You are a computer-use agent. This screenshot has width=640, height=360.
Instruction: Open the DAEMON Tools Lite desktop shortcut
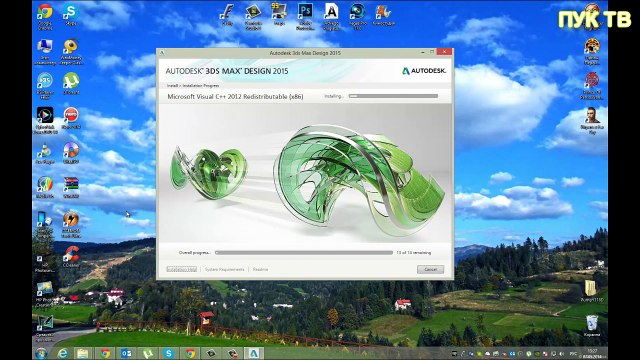click(71, 224)
